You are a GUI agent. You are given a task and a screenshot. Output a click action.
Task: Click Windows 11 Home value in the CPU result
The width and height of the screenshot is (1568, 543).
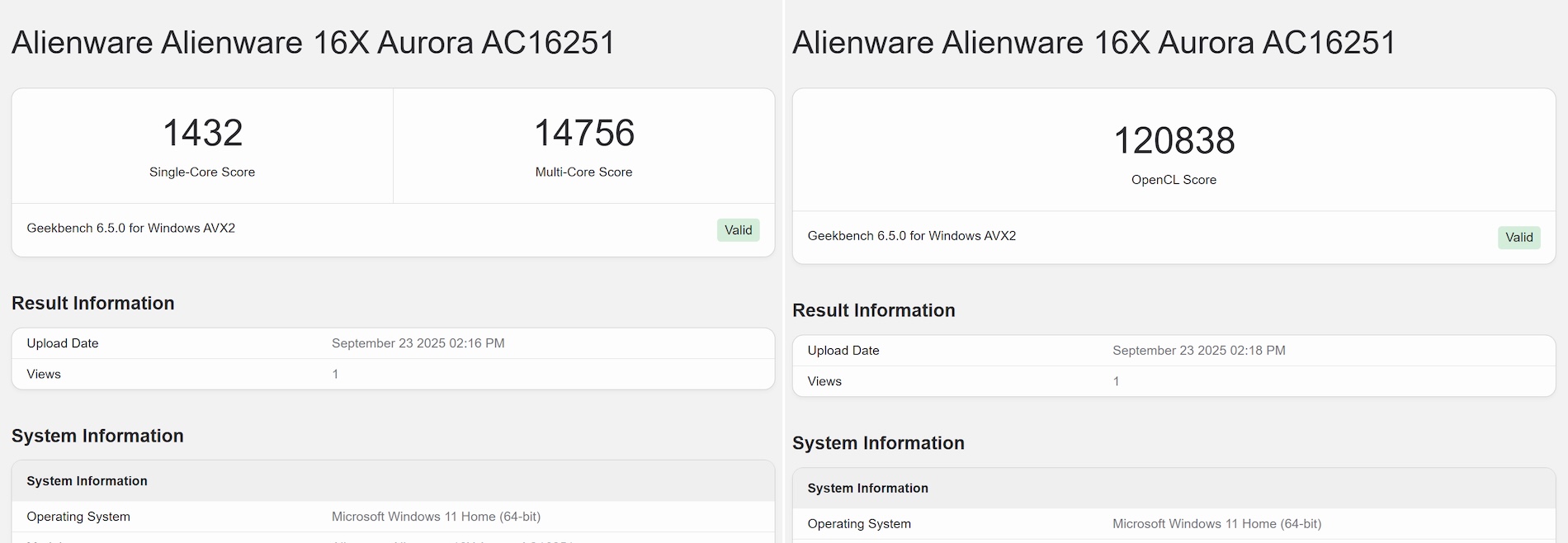tap(436, 517)
